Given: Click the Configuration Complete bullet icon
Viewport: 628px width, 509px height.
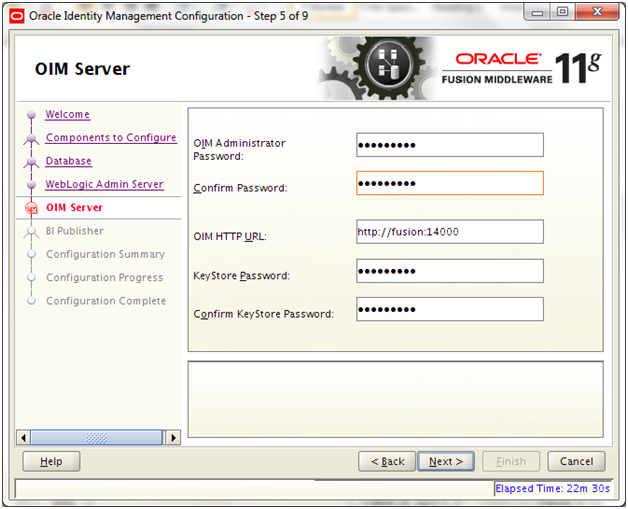Looking at the screenshot, I should [31, 301].
